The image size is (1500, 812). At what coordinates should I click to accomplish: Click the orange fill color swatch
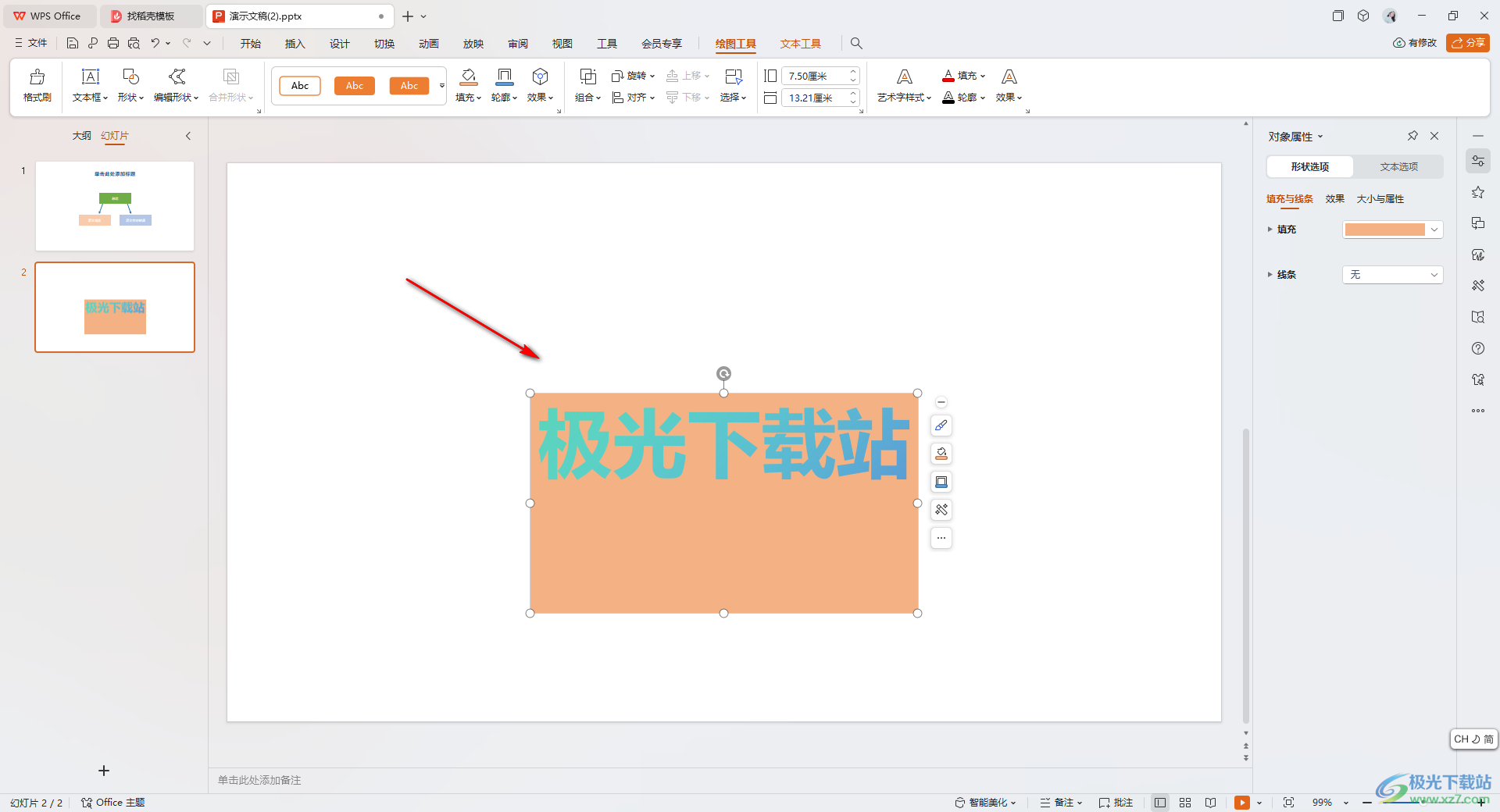click(1384, 230)
